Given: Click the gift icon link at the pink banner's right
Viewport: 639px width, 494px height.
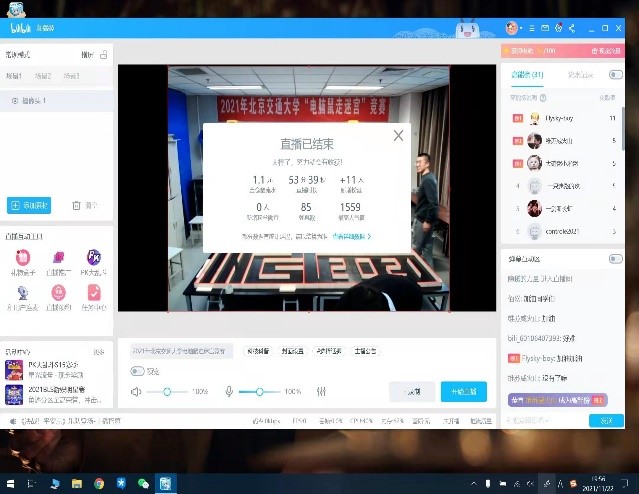Looking at the screenshot, I should 606,51.
